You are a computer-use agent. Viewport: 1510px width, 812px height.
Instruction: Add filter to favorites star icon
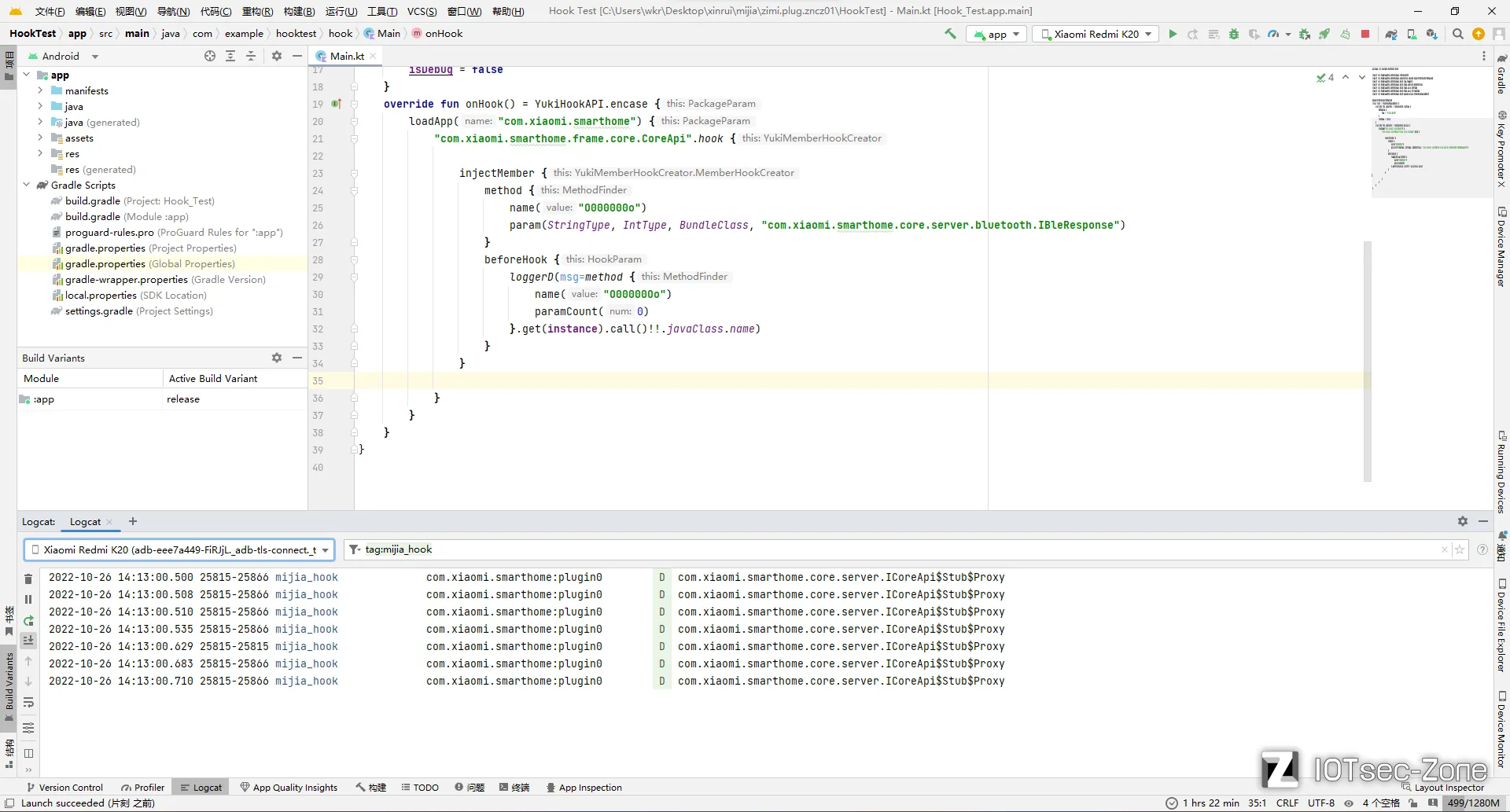pos(1460,549)
